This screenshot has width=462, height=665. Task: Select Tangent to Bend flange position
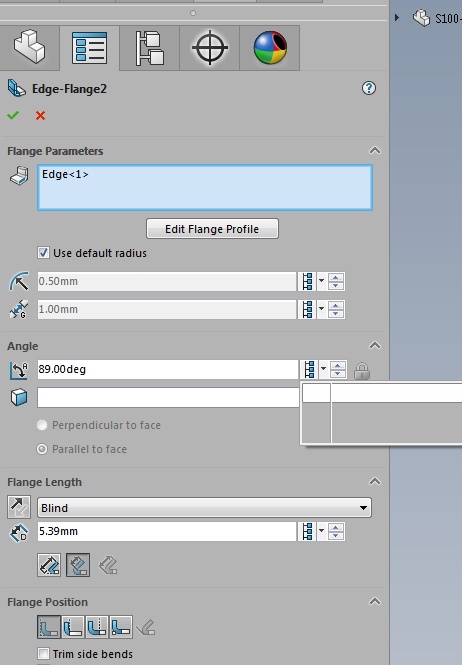(146, 627)
